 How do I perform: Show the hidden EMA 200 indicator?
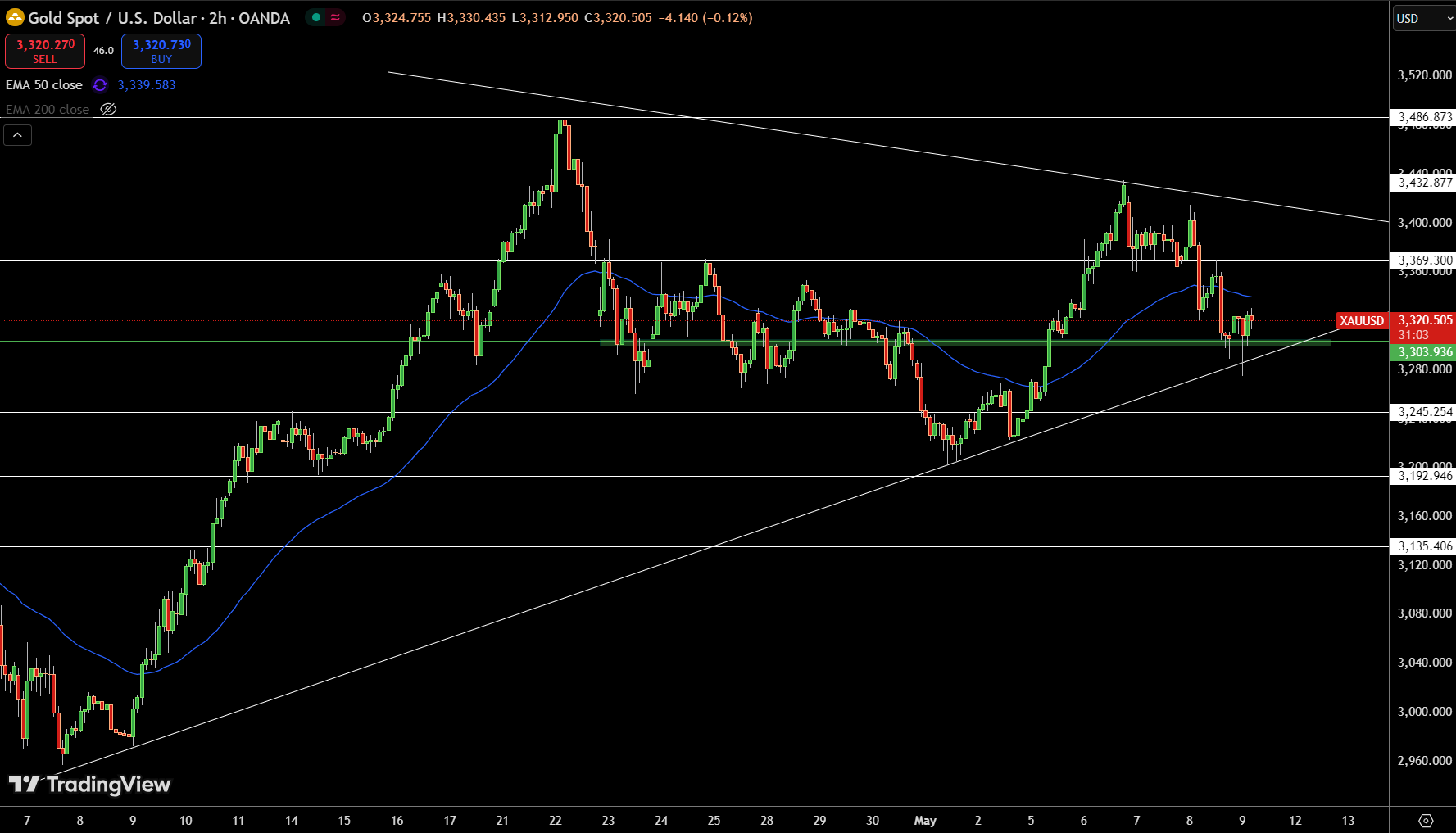(108, 109)
